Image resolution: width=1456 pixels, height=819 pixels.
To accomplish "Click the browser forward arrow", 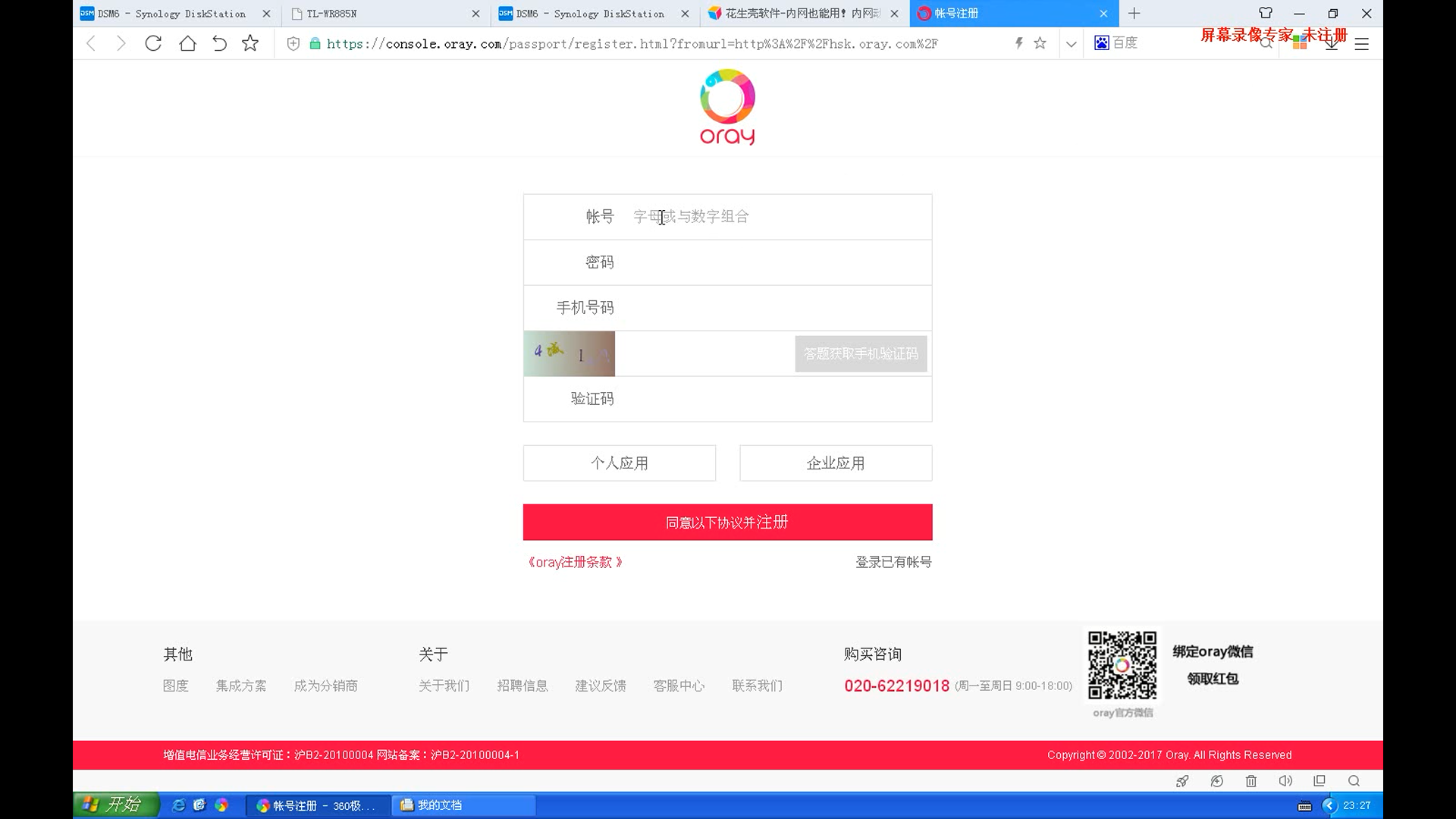I will click(121, 44).
